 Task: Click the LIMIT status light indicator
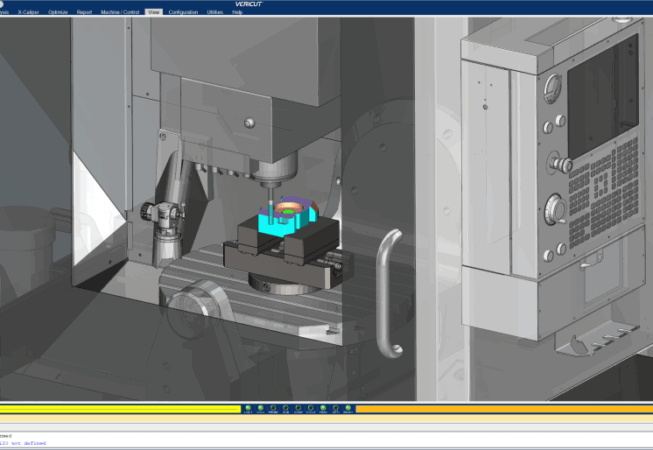pos(248,408)
